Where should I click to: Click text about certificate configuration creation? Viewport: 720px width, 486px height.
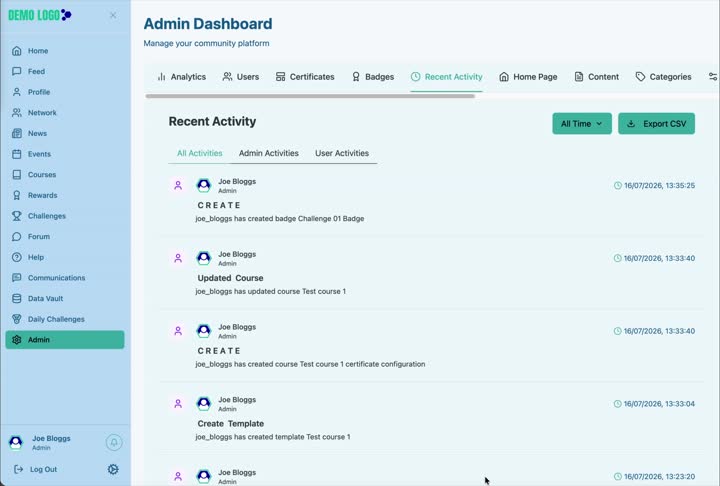[310, 364]
